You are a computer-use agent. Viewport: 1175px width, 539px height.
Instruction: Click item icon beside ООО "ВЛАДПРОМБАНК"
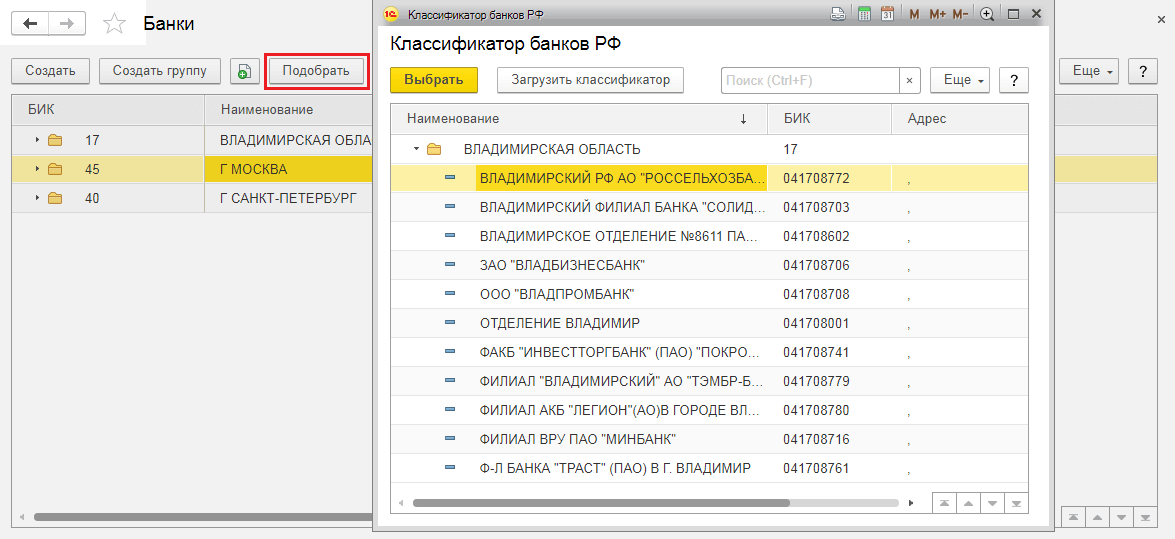[x=450, y=294]
